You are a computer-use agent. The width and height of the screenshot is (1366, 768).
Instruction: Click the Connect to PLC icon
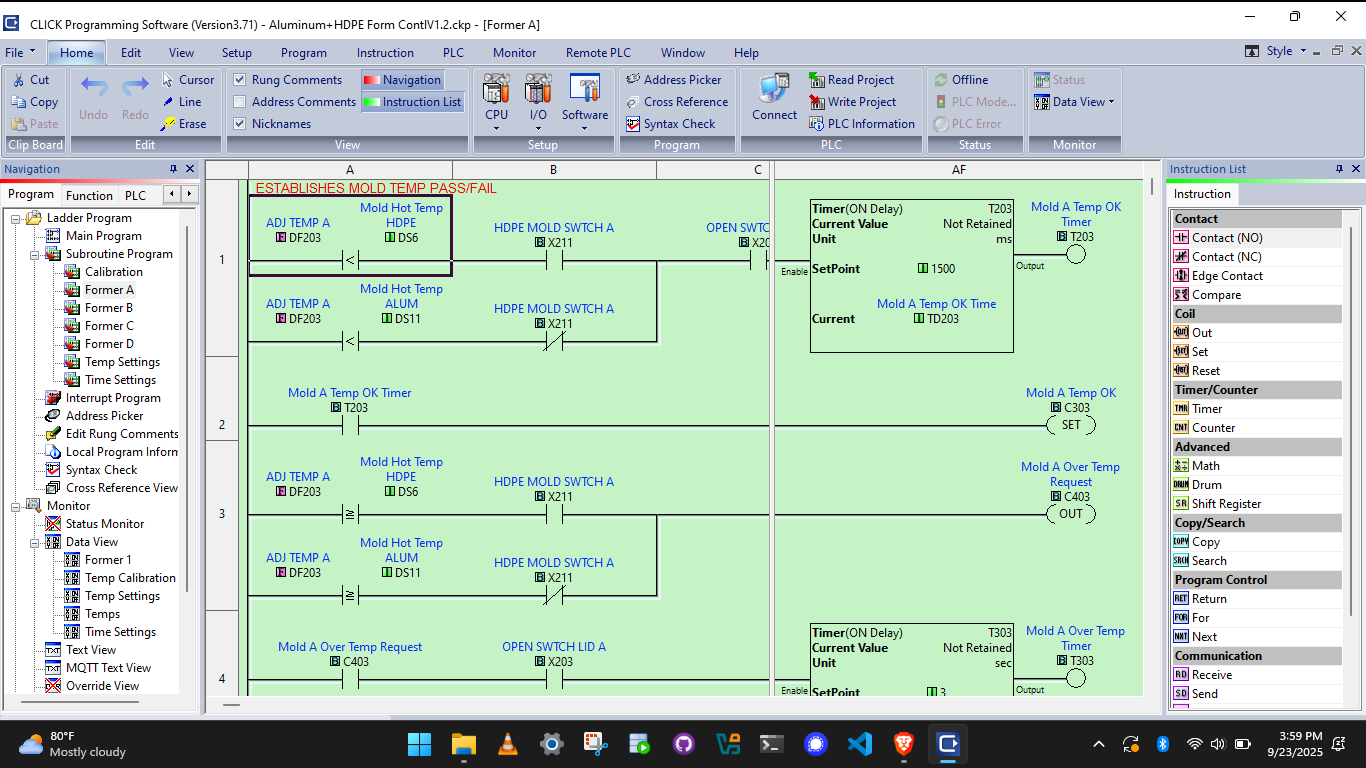773,96
